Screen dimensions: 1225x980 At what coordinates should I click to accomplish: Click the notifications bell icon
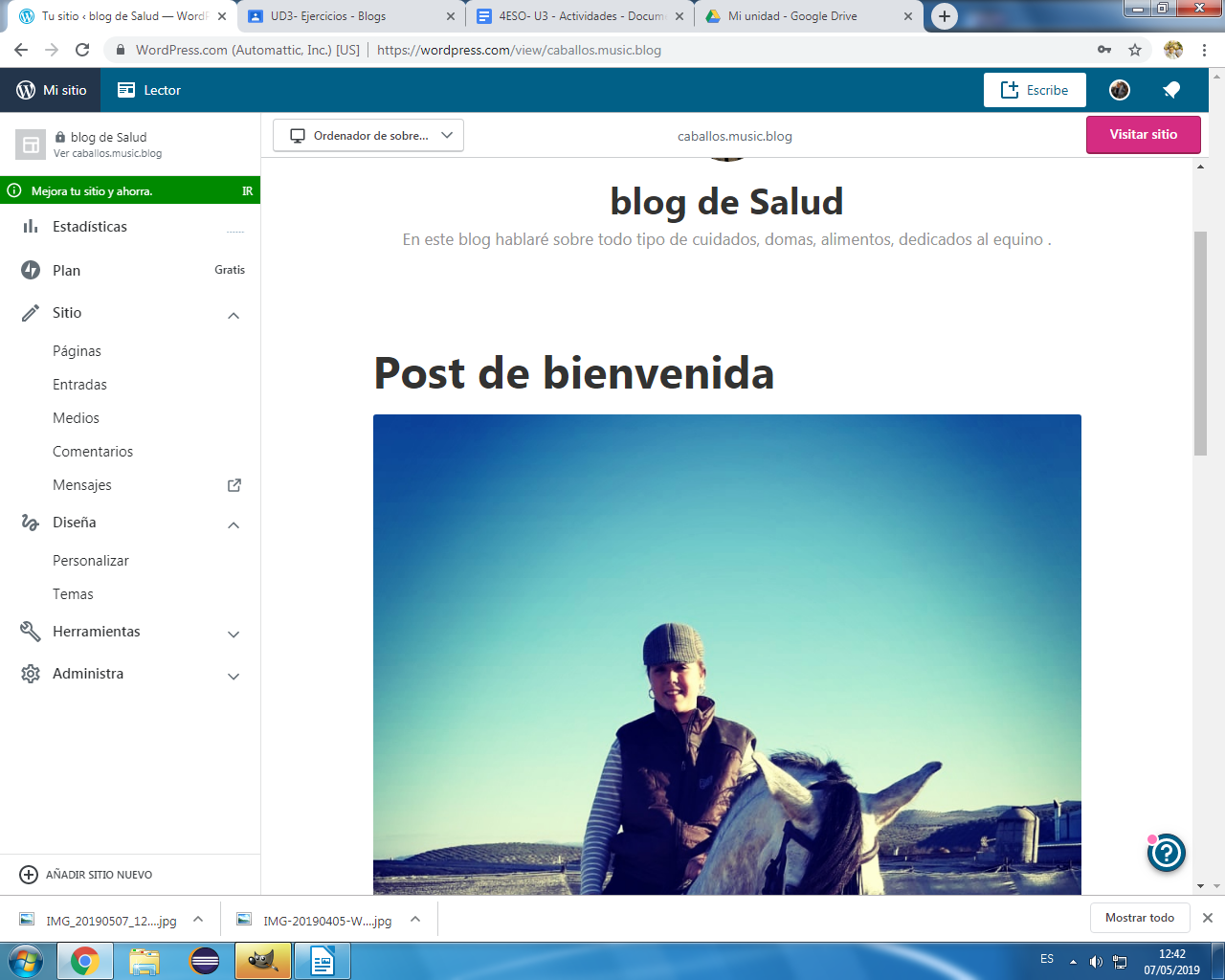click(1171, 90)
